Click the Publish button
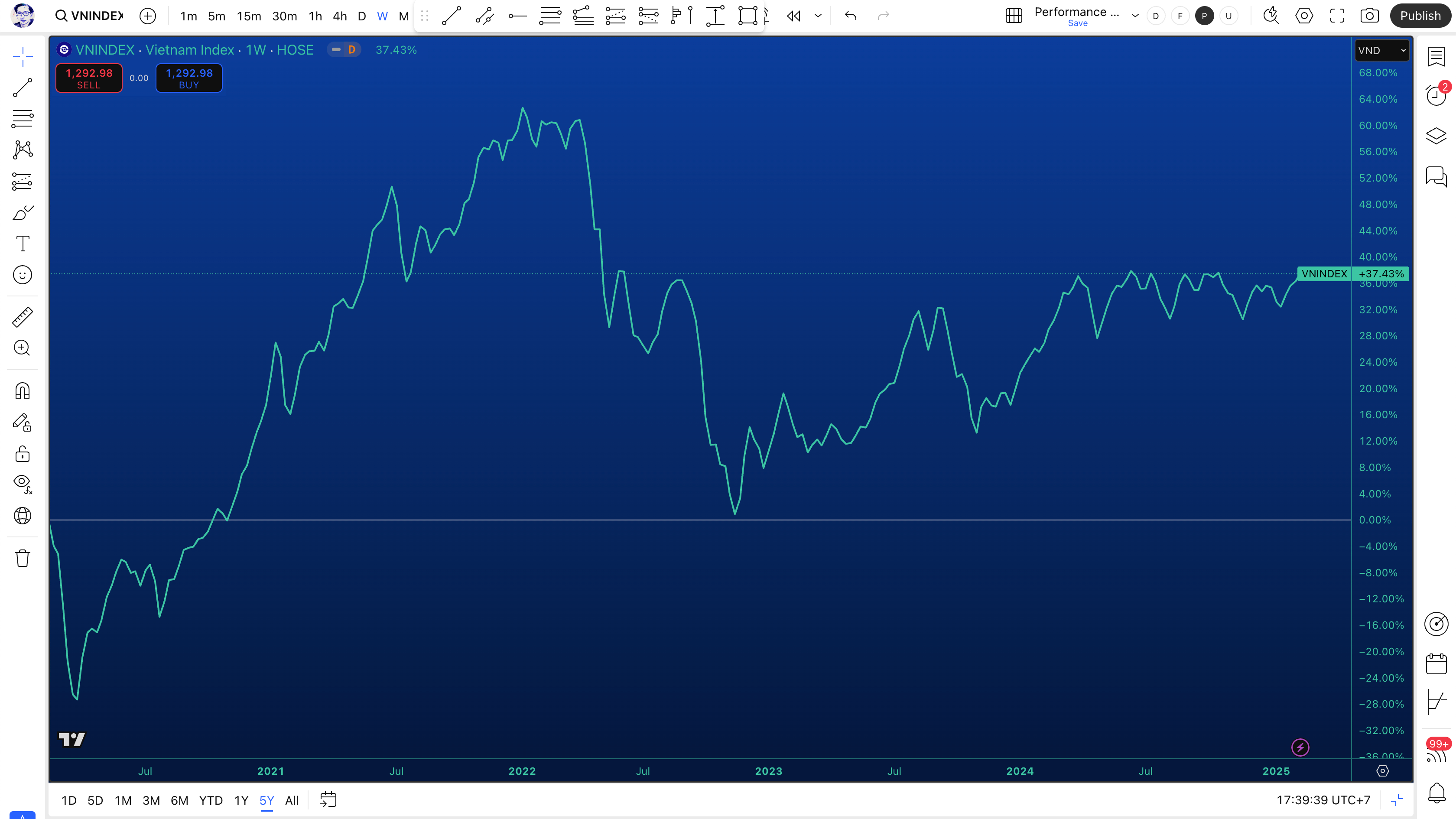 coord(1420,16)
